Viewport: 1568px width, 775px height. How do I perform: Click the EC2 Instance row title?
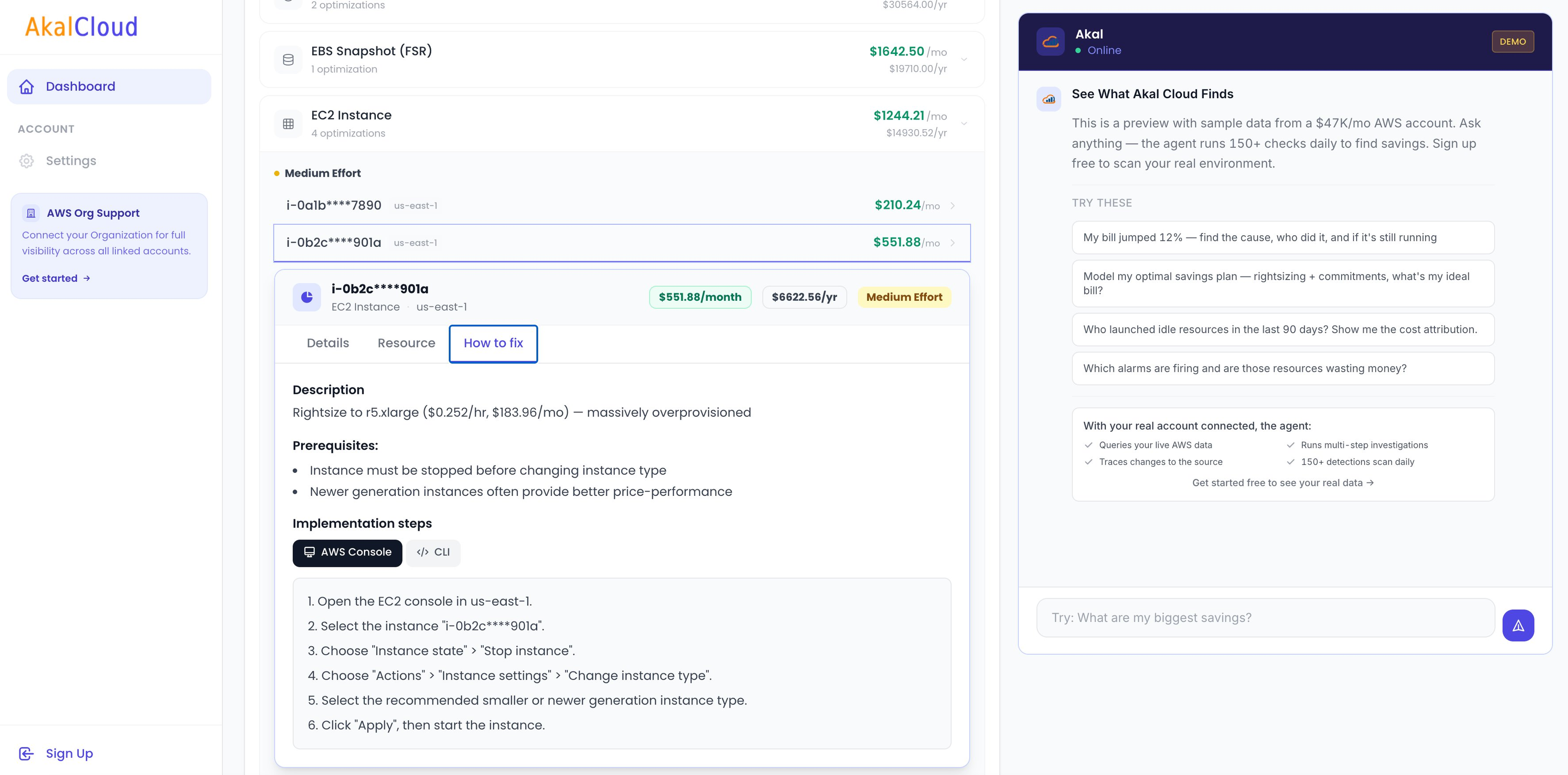[x=351, y=115]
